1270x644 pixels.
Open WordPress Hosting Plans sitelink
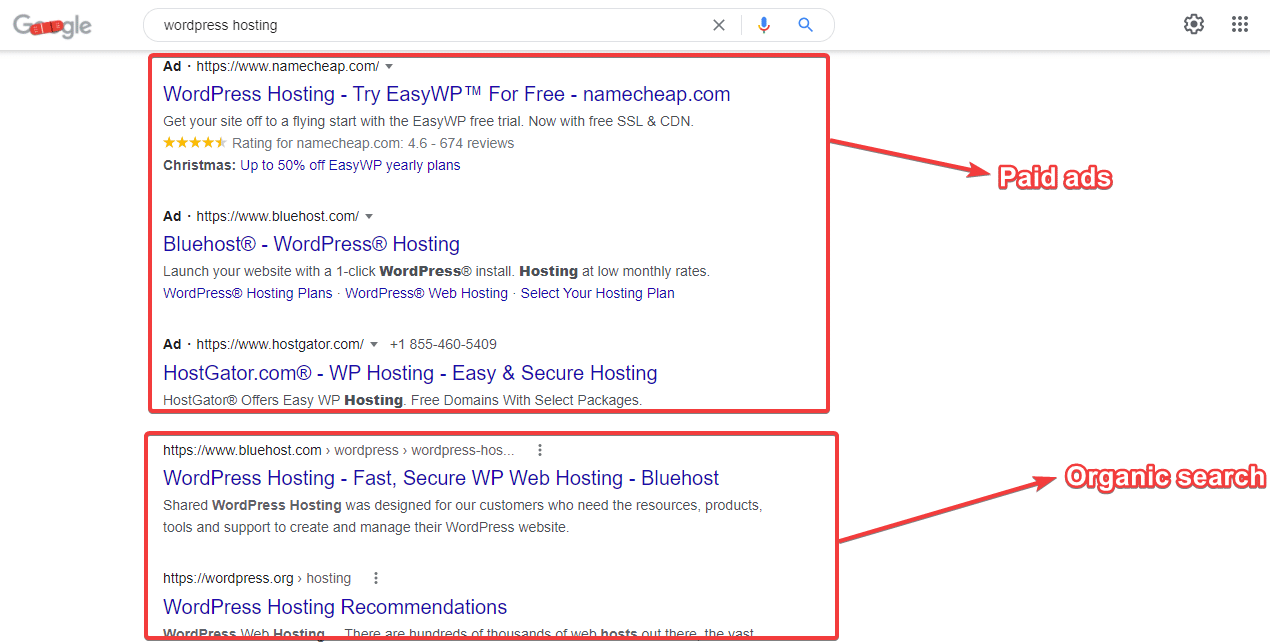[x=247, y=293]
